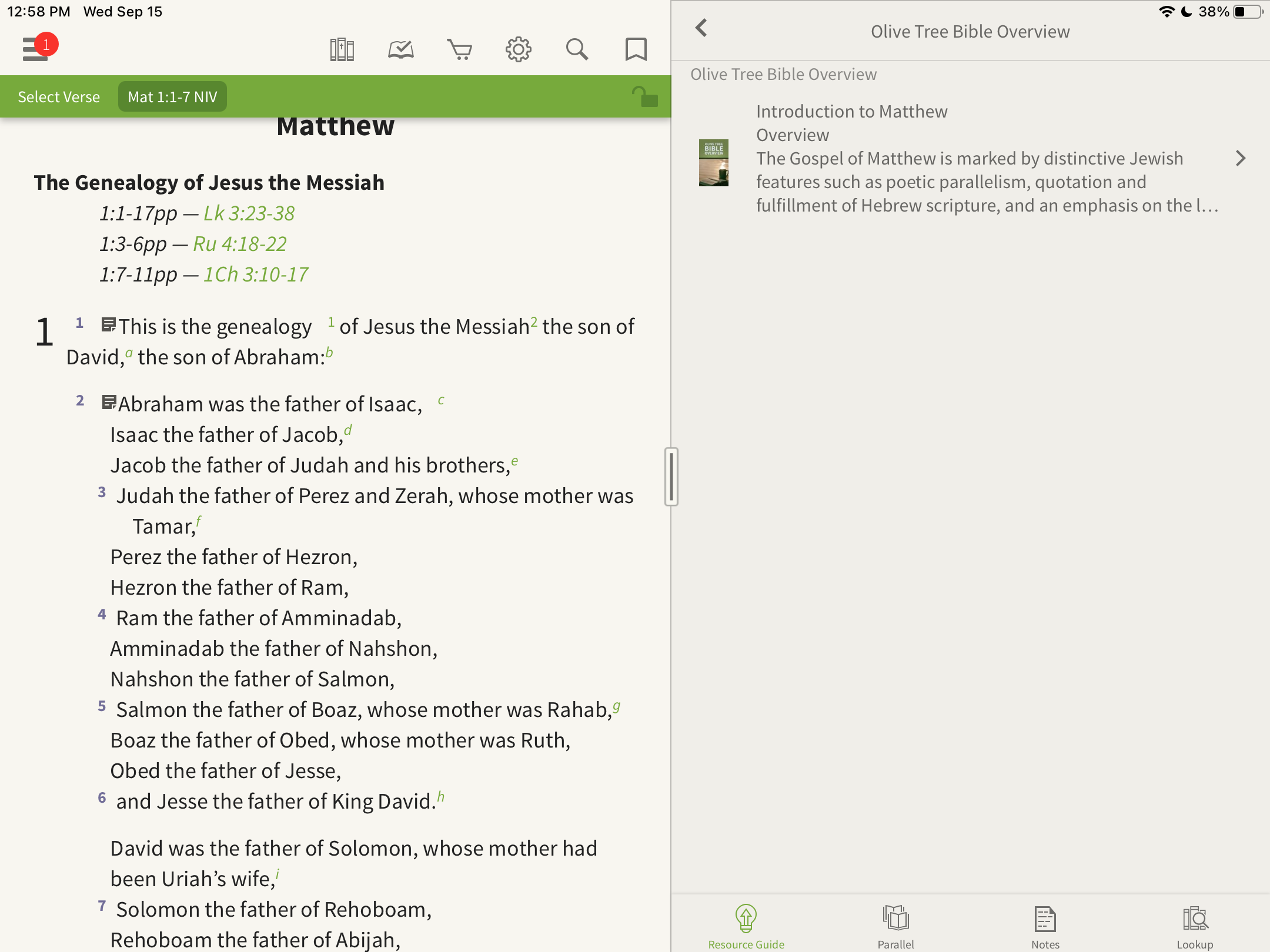Image resolution: width=1270 pixels, height=952 pixels.
Task: Tap the bookmark ribbon icon
Action: point(636,50)
